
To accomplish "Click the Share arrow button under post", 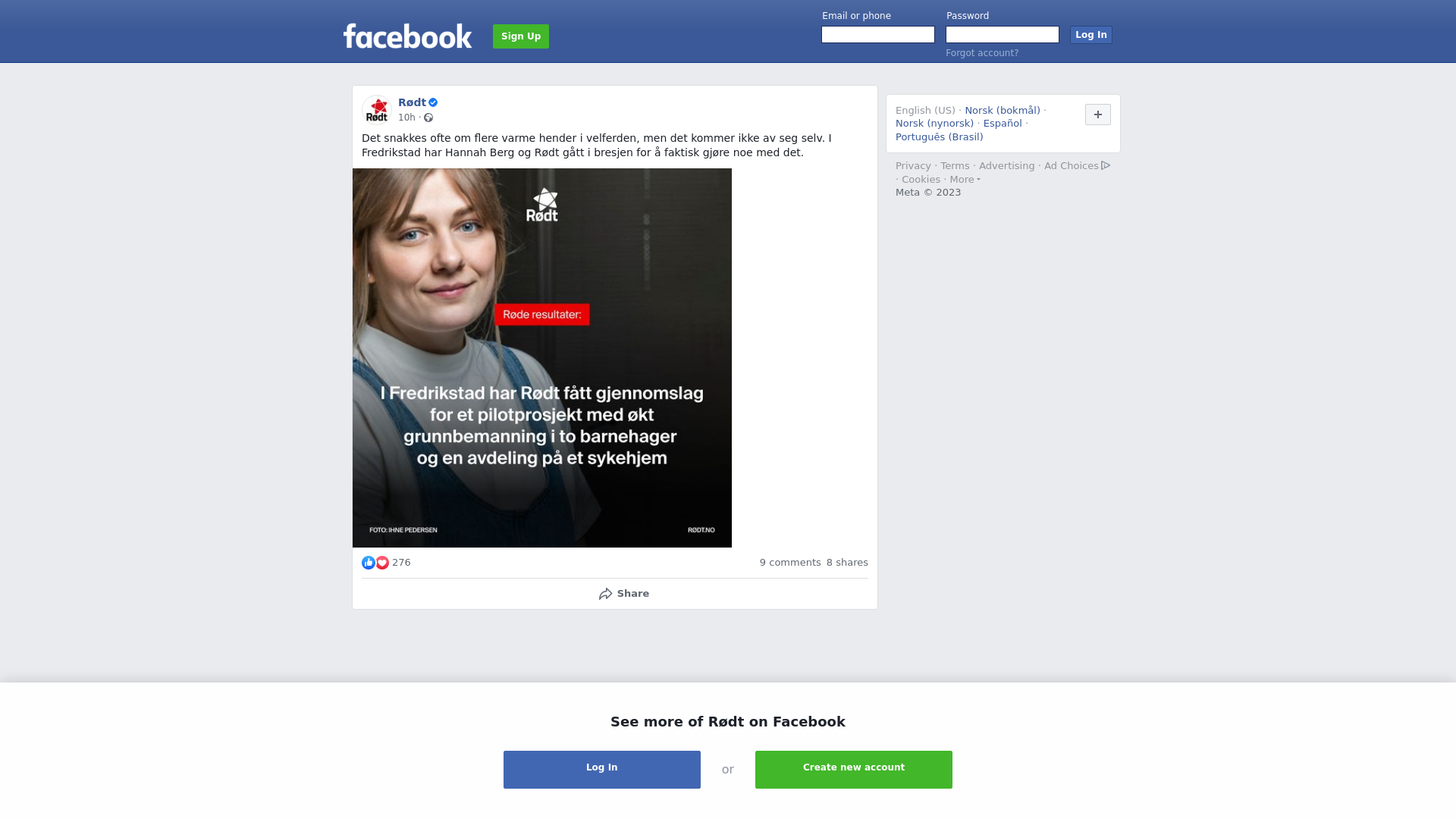I will click(623, 594).
